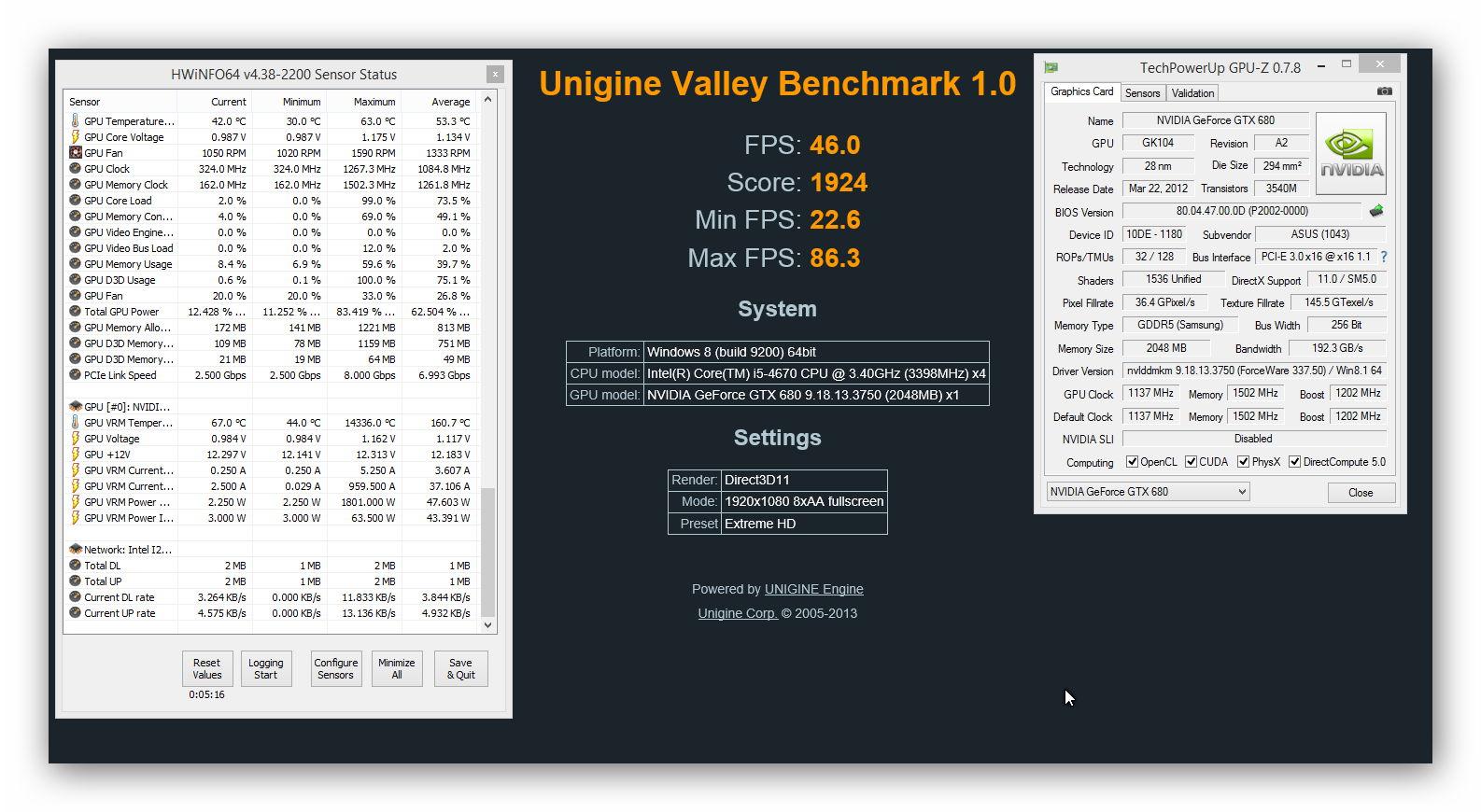Image resolution: width=1481 pixels, height=812 pixels.
Task: Click GPU-Z title bar app icon
Action: click(1051, 67)
